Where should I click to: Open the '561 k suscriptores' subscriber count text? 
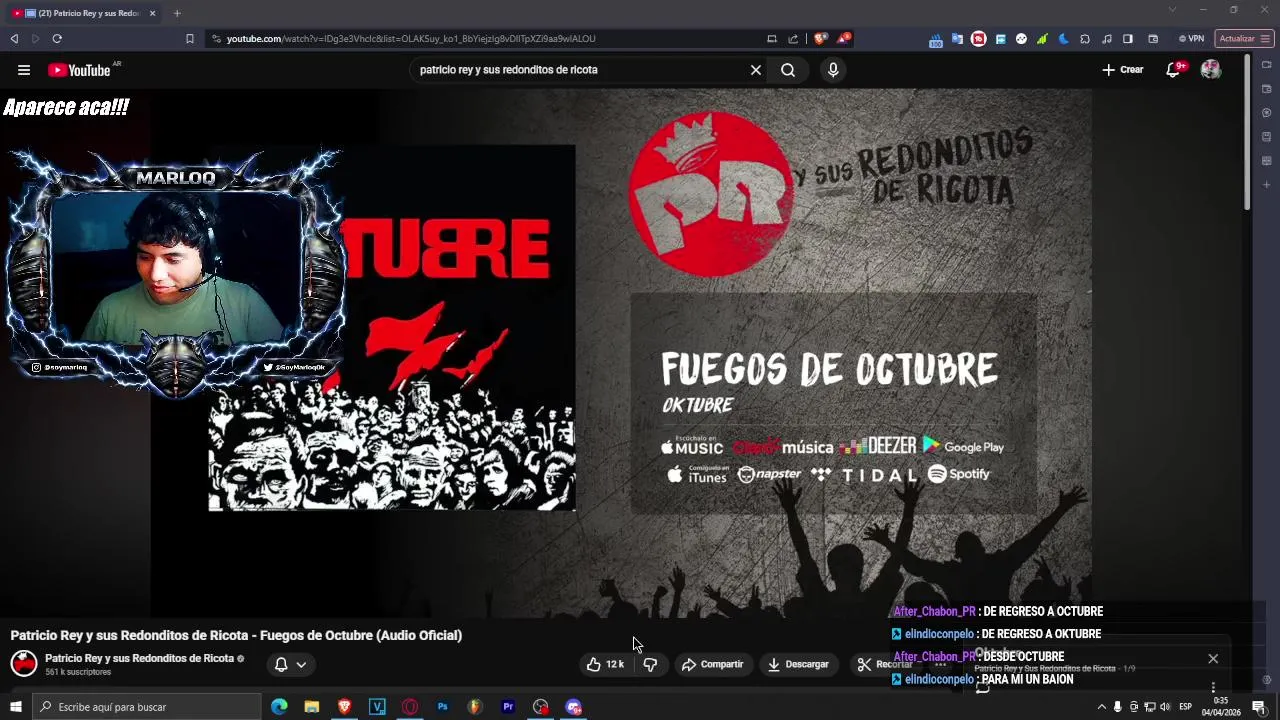(x=78, y=672)
